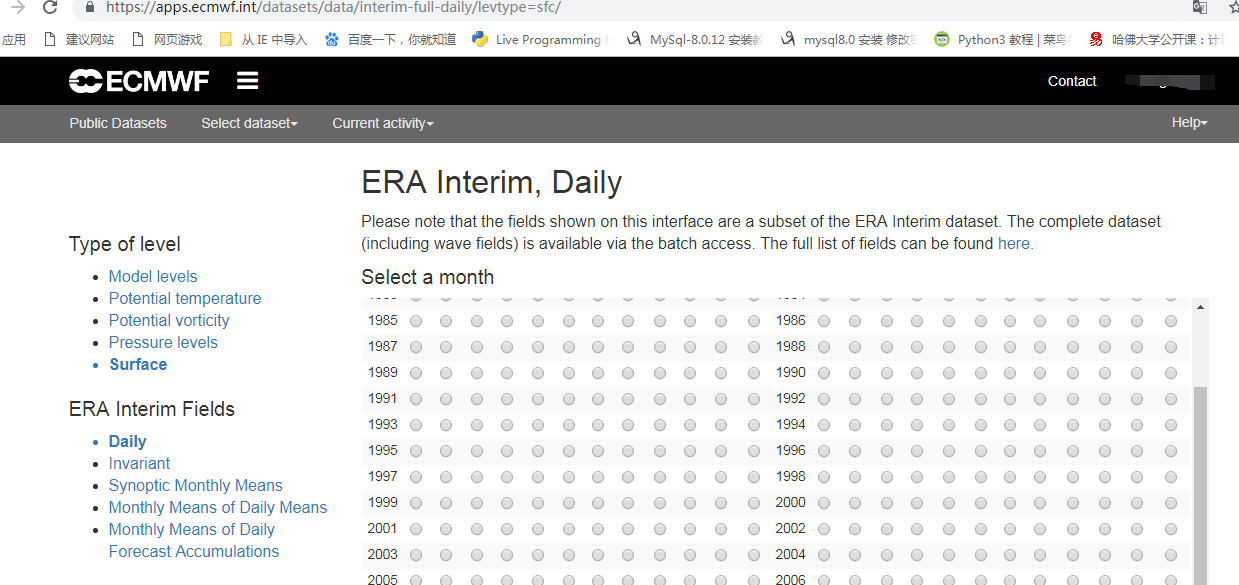Select the January radio button for year 2000

coord(823,502)
